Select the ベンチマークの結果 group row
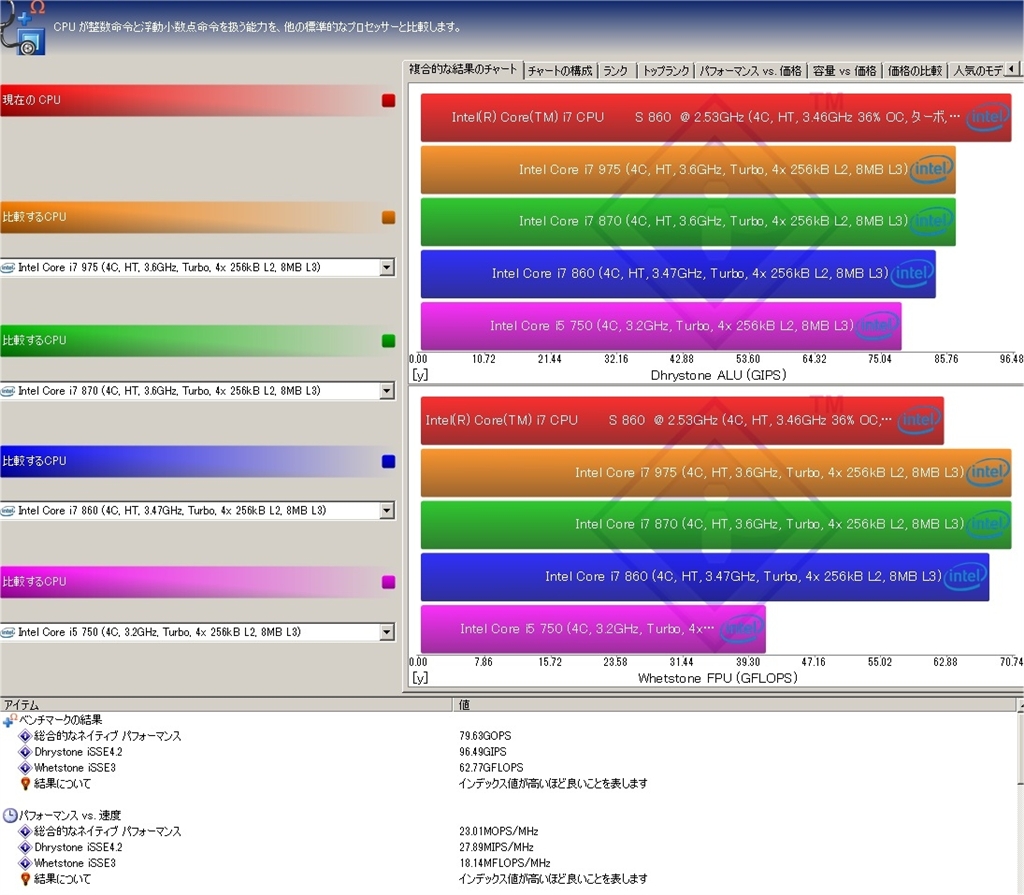This screenshot has height=895, width=1024. click(60, 720)
